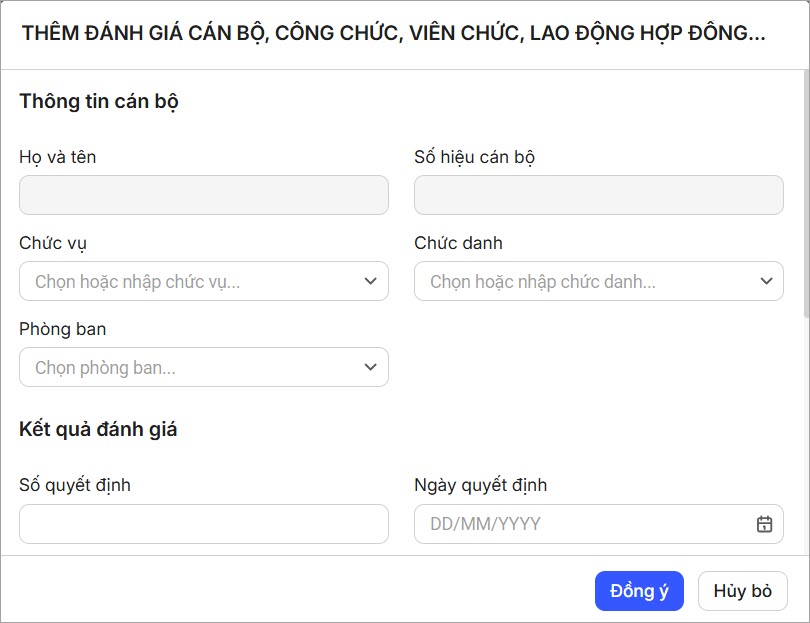Click the 'Kết quả đánh giá' section heading

[x=98, y=429]
